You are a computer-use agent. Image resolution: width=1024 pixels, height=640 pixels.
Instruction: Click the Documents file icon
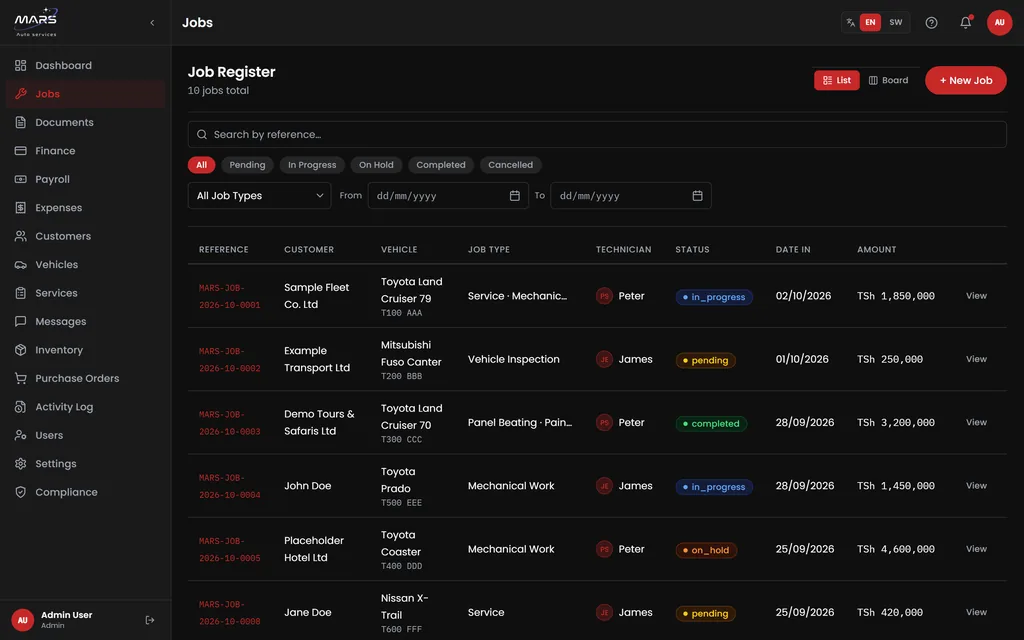pyautogui.click(x=21, y=122)
